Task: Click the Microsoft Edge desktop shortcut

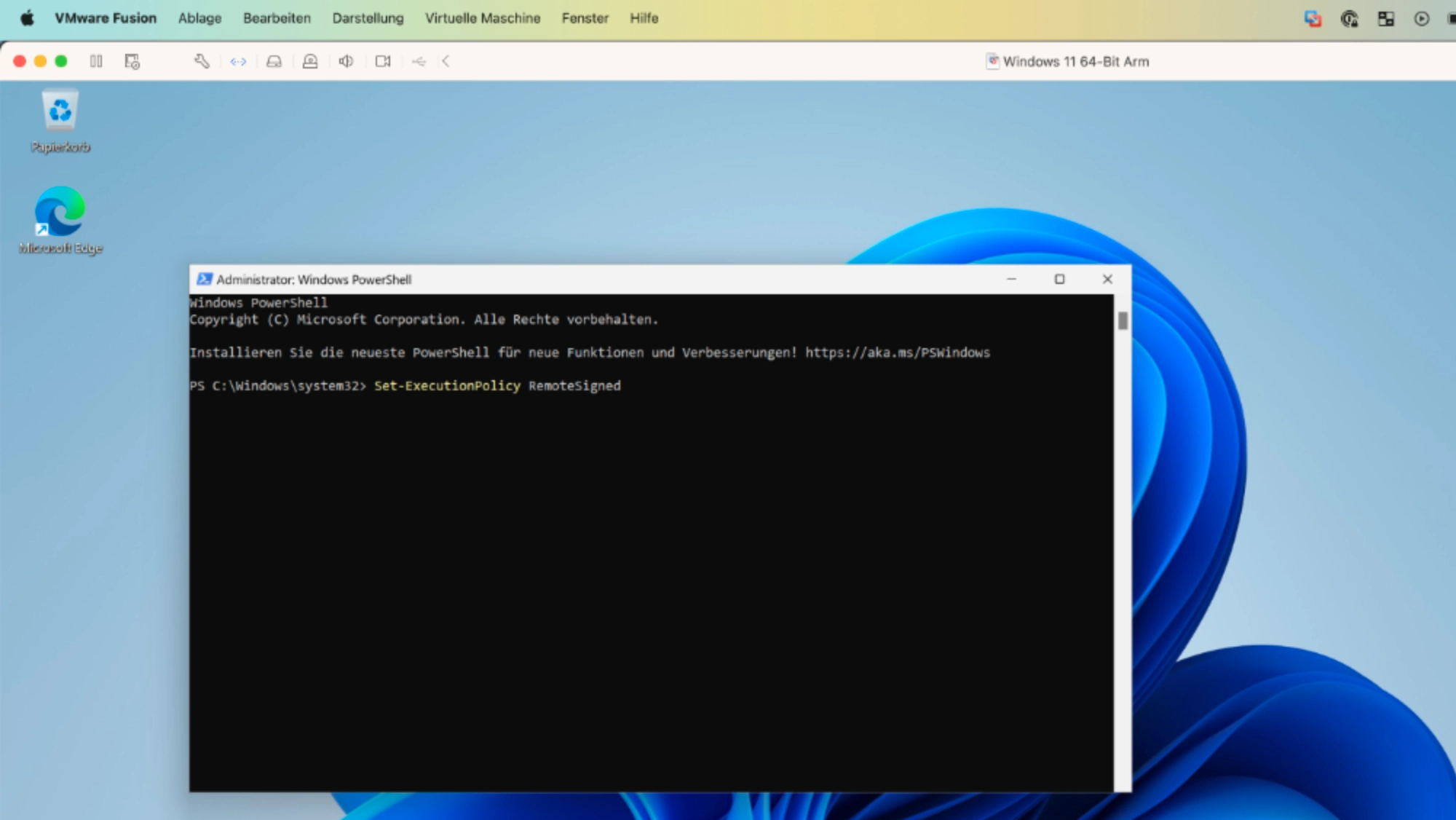Action: tap(60, 221)
